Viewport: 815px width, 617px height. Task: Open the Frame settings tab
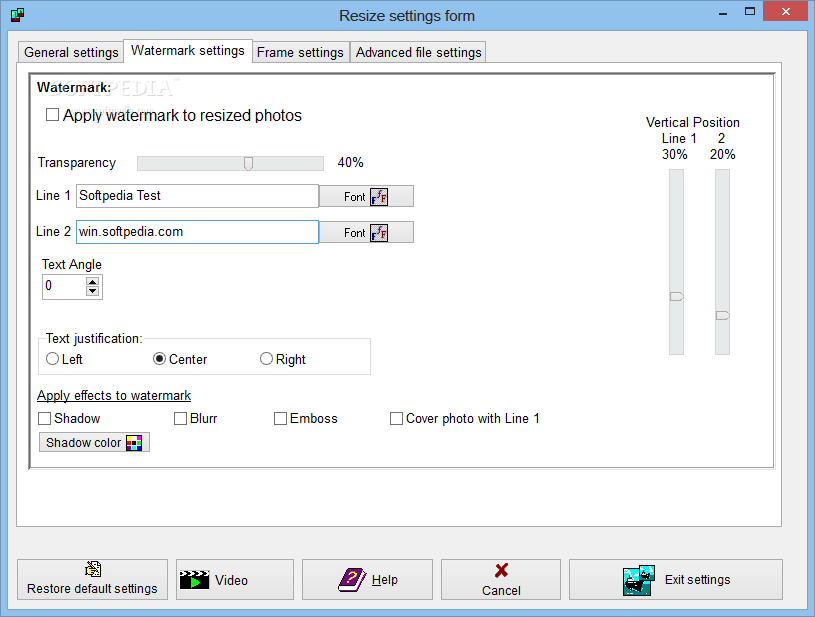pos(300,52)
